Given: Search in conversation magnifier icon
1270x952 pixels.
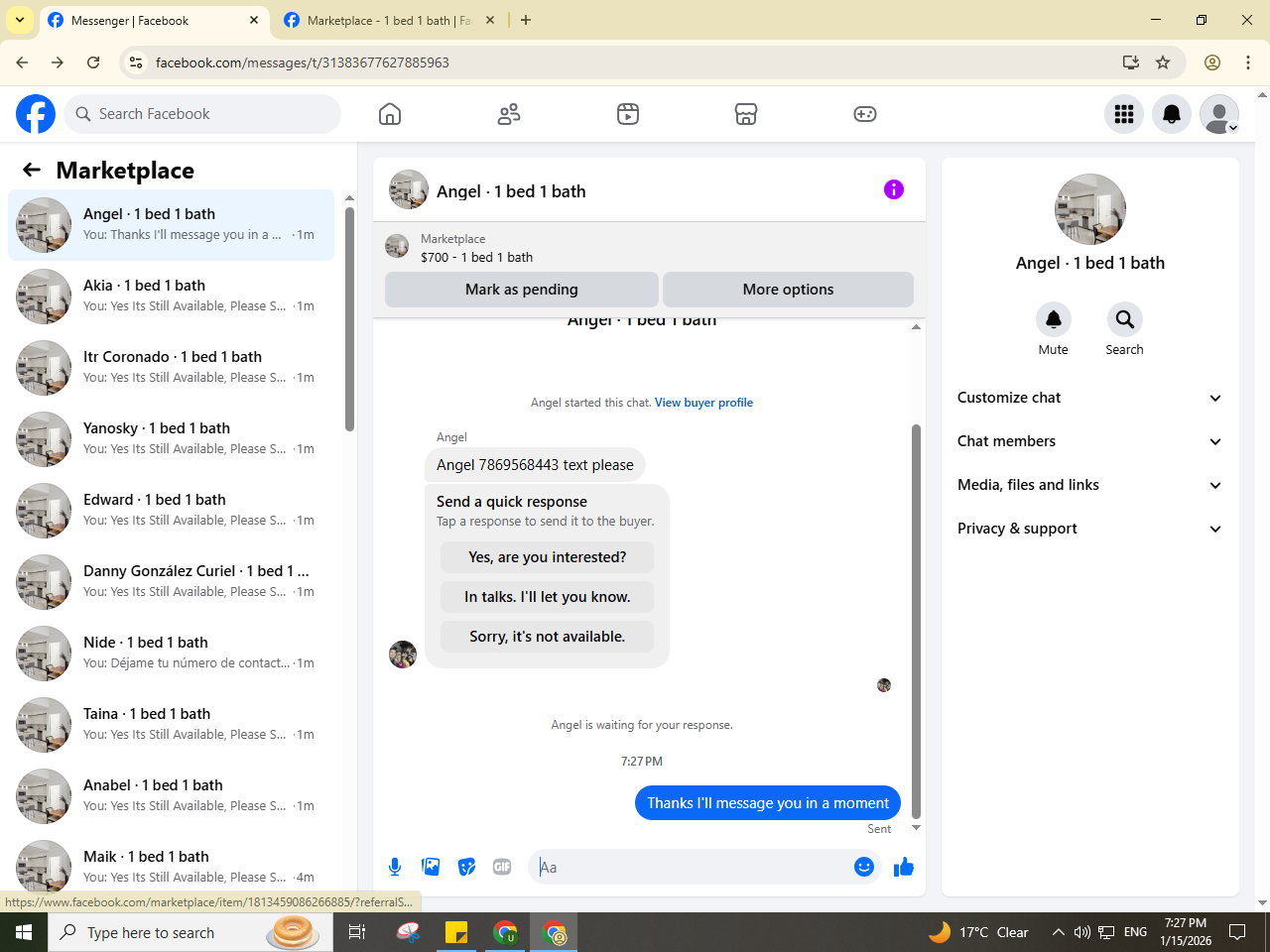Looking at the screenshot, I should [1125, 319].
